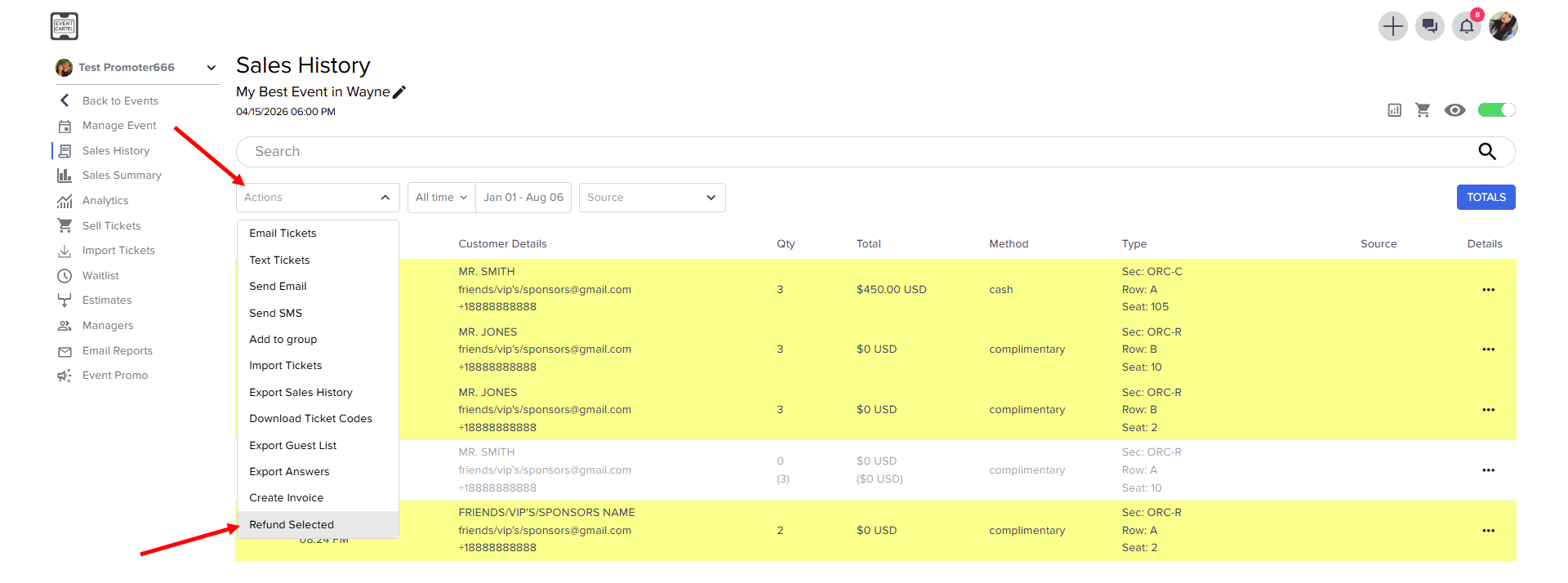This screenshot has height=583, width=1568.
Task: Click the plus create icon
Action: coord(1393,26)
